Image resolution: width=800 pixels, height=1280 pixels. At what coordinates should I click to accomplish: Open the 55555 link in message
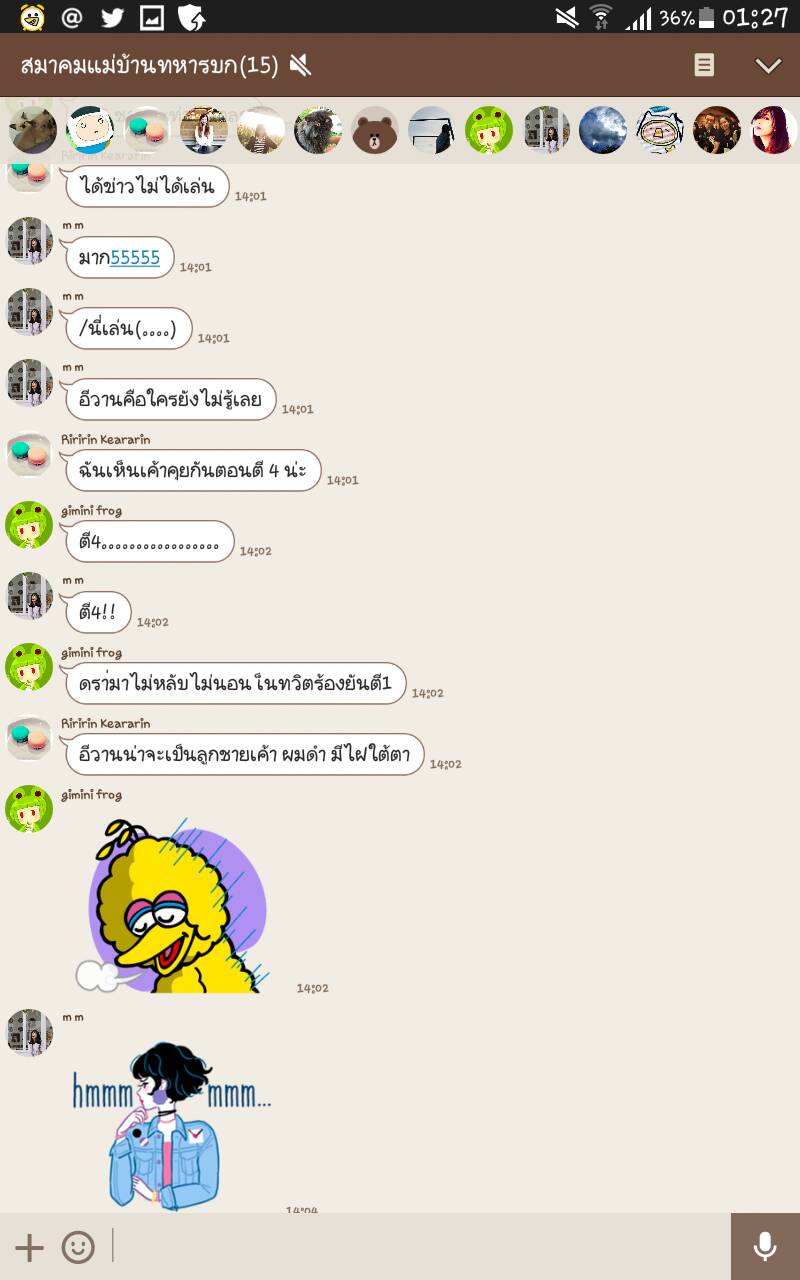pos(135,257)
